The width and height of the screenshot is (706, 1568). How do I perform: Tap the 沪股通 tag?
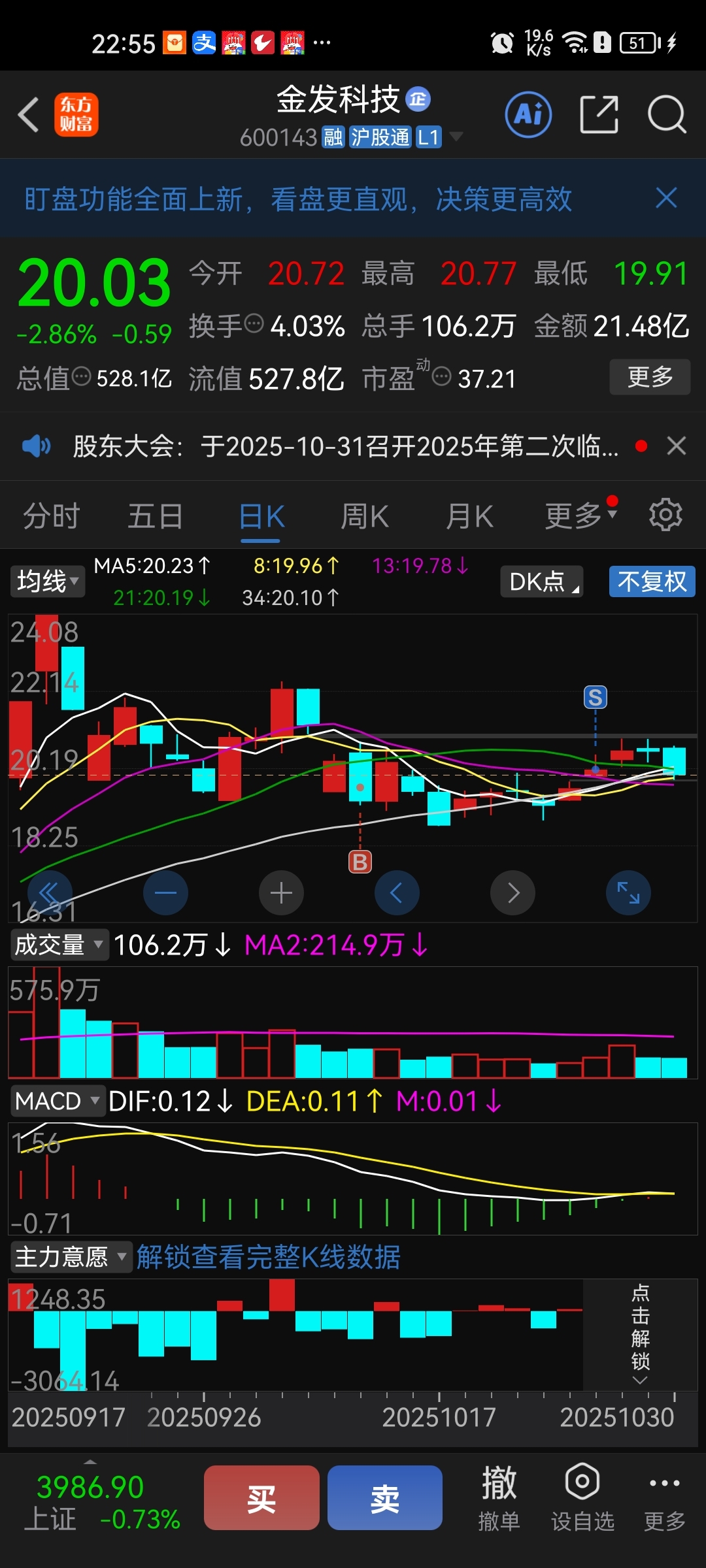[380, 137]
